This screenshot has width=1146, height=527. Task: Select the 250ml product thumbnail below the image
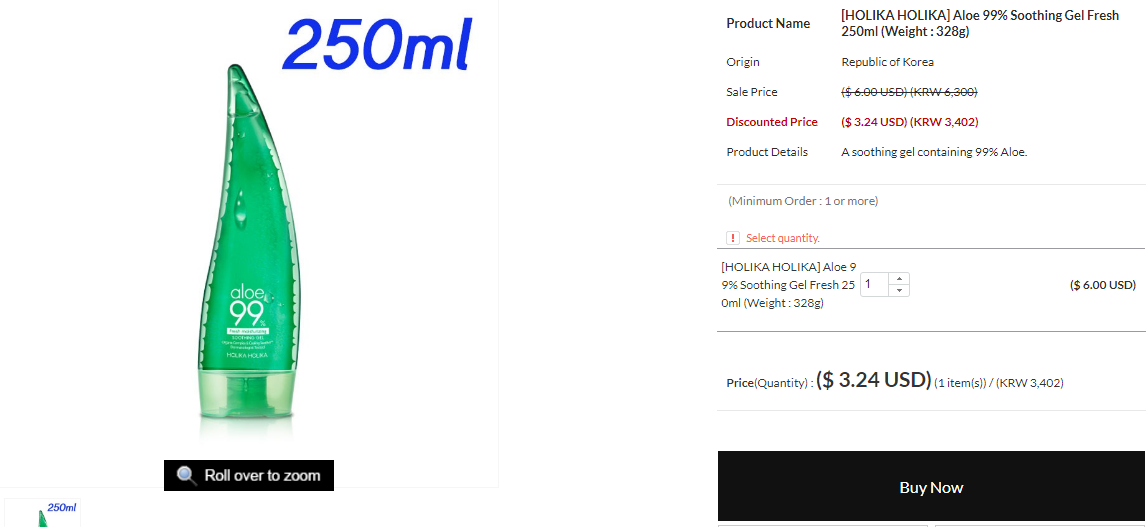coord(42,513)
